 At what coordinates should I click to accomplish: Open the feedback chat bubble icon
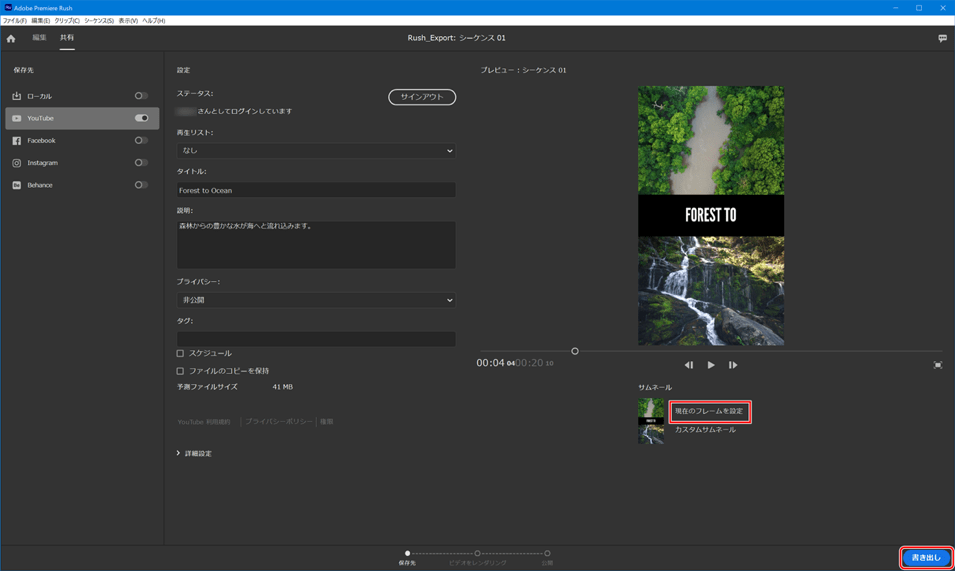pos(942,38)
